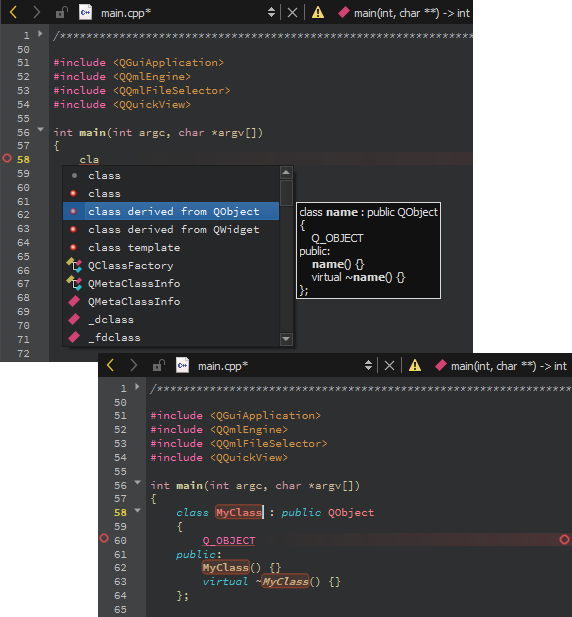Viewport: 572px width, 617px height.
Task: Click the highlighted MyClass name on line 58
Action: pos(239,512)
